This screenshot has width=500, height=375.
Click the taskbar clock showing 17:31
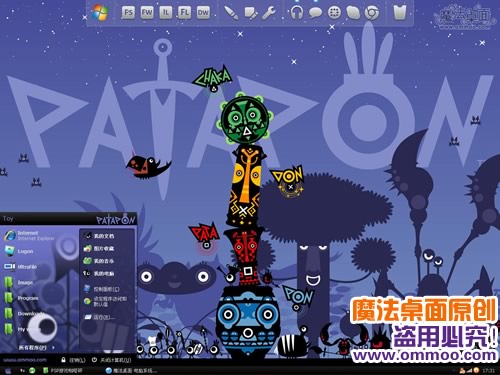click(489, 370)
